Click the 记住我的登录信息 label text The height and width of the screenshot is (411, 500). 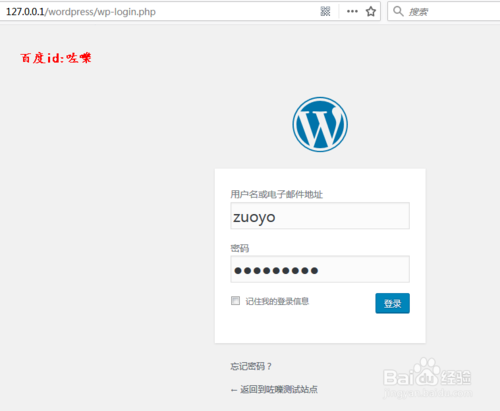pos(277,301)
